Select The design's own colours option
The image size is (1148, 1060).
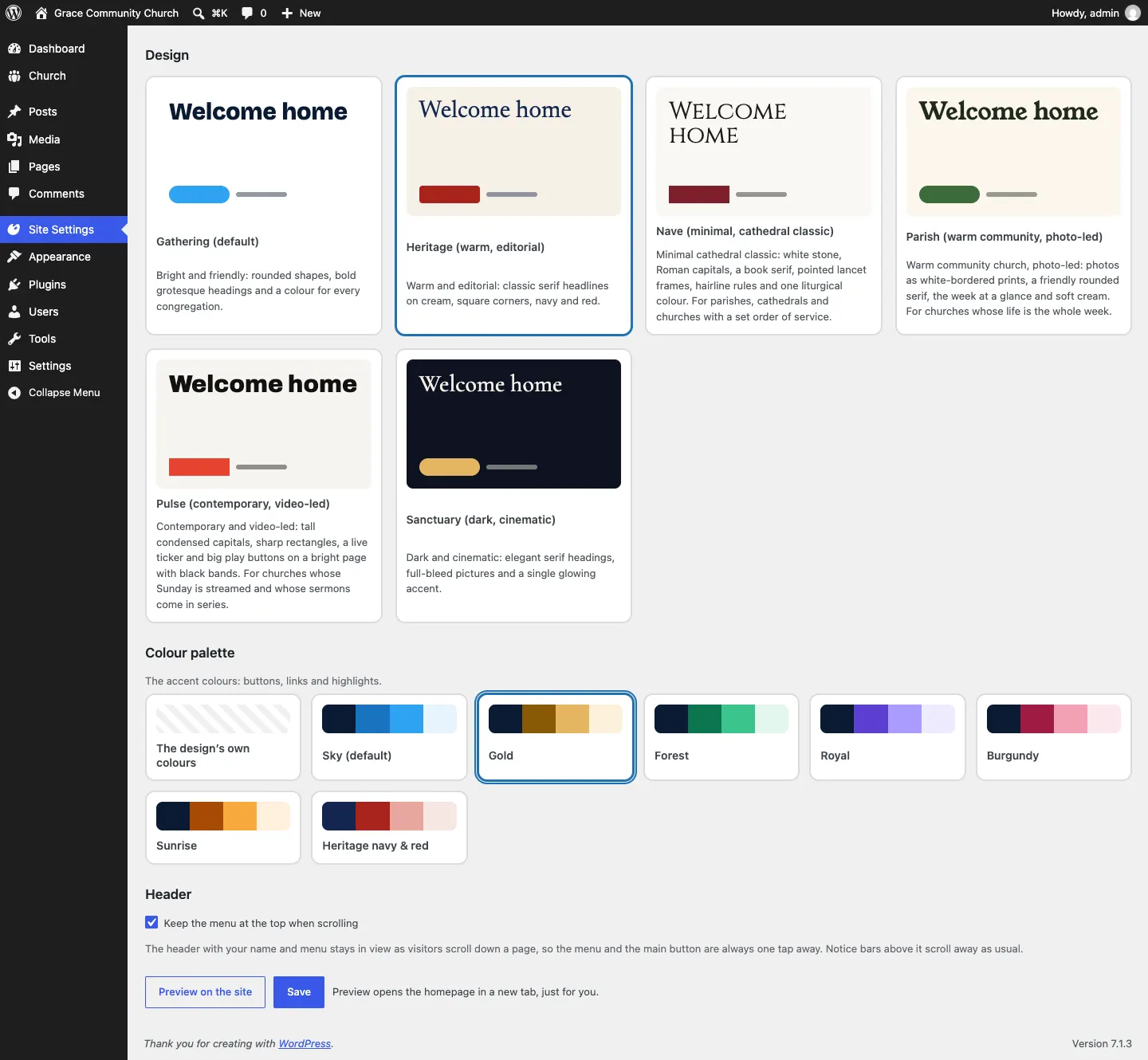coord(223,737)
